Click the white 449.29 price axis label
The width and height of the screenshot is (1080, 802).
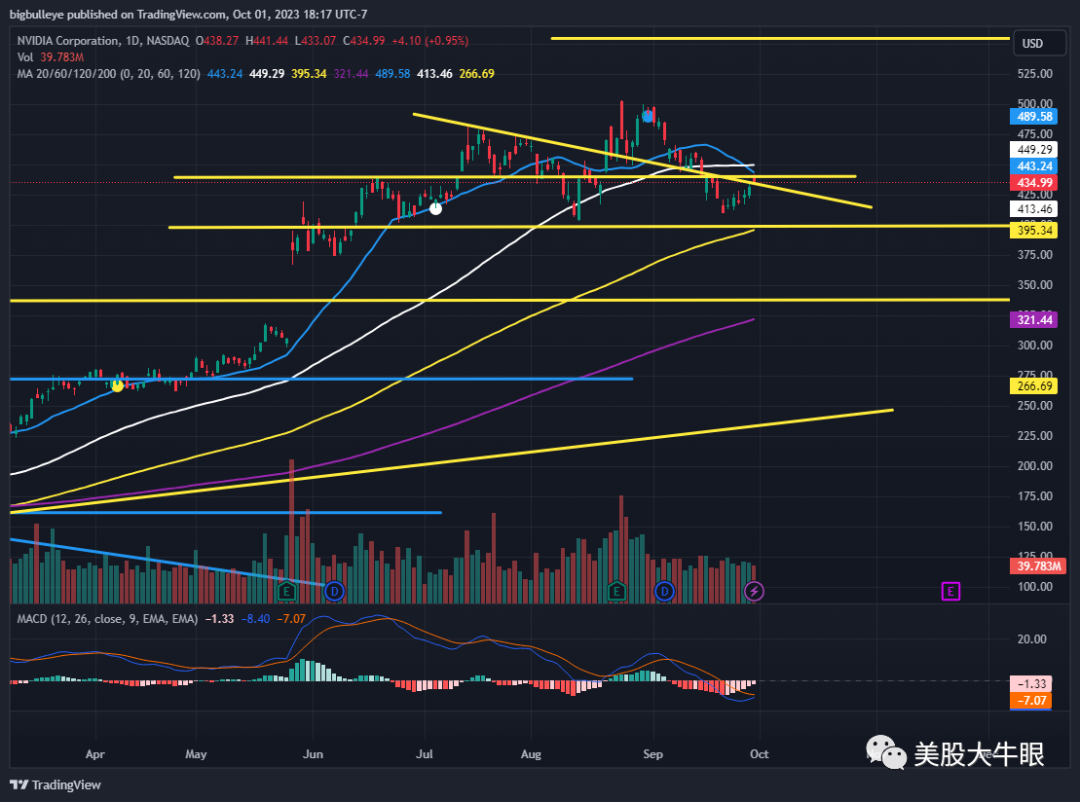pos(1035,150)
